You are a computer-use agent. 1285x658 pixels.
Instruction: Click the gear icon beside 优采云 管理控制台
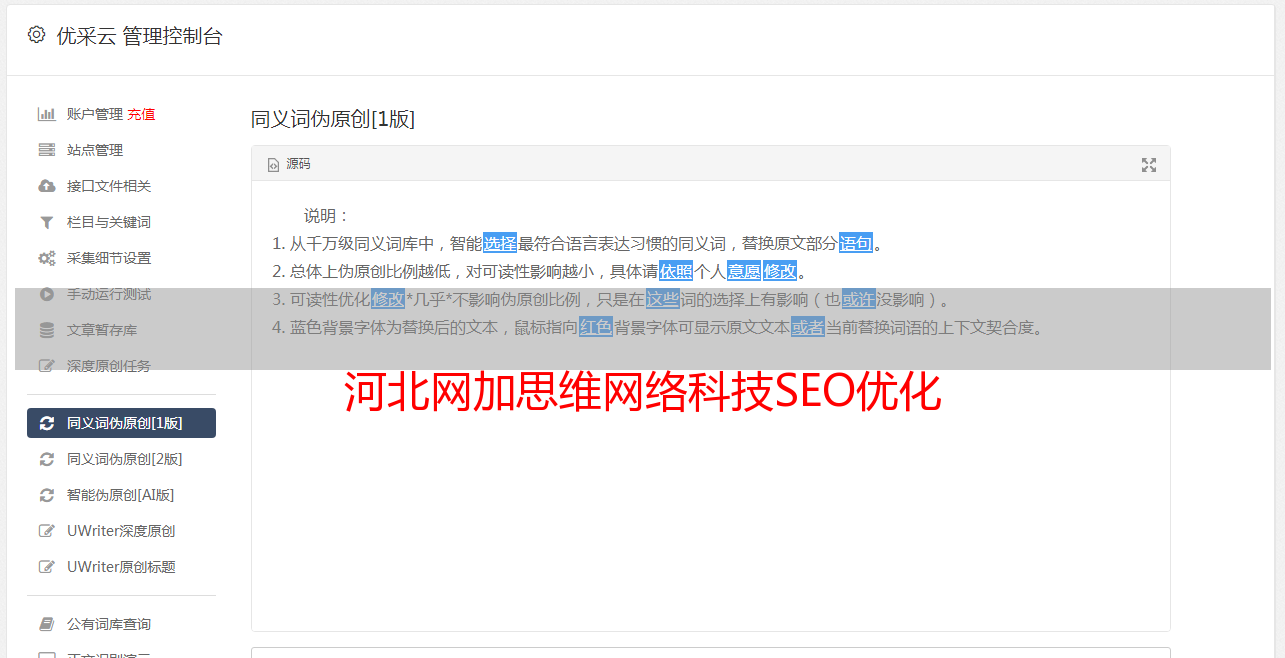(x=36, y=35)
